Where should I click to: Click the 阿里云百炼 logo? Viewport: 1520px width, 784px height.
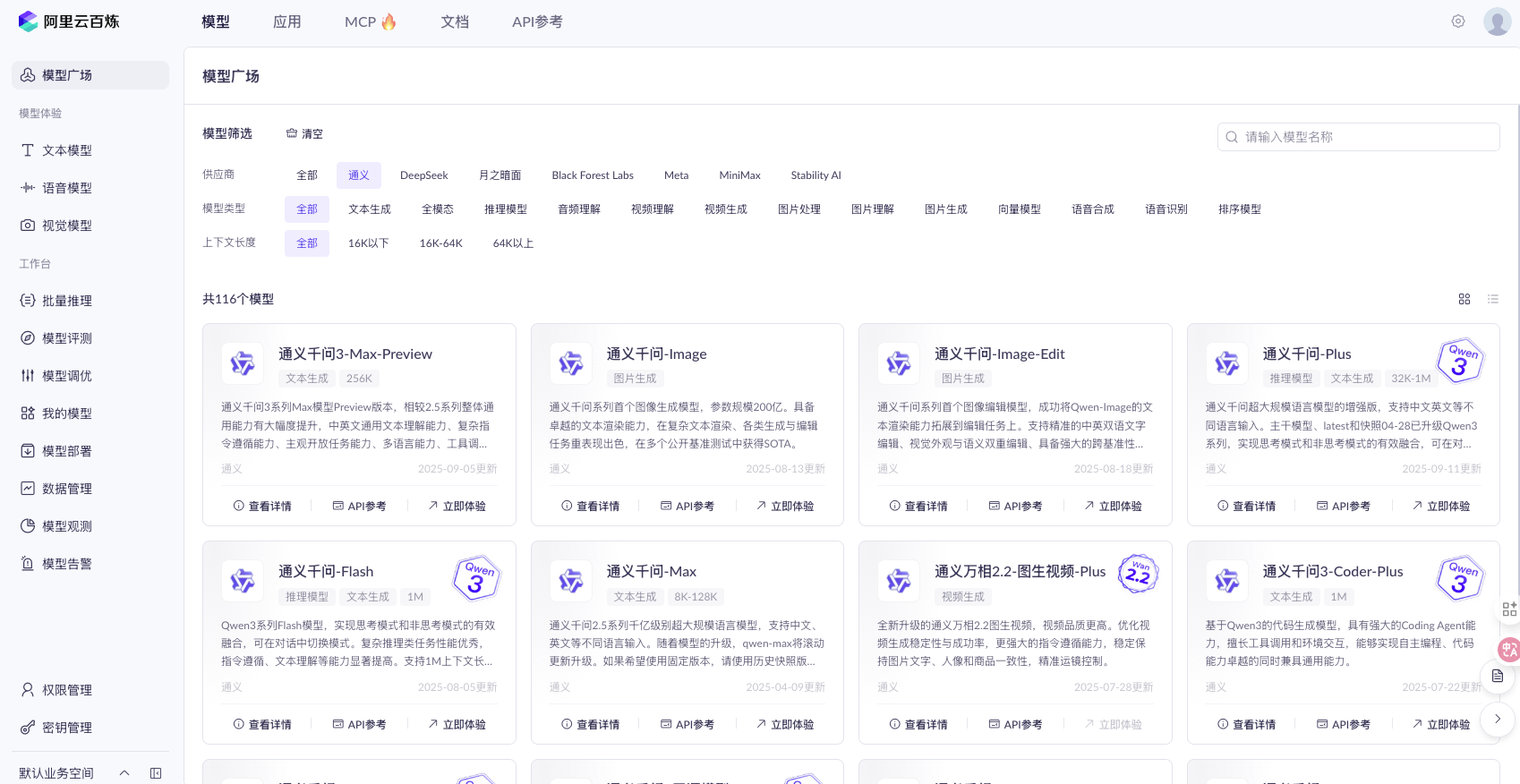pyautogui.click(x=69, y=21)
